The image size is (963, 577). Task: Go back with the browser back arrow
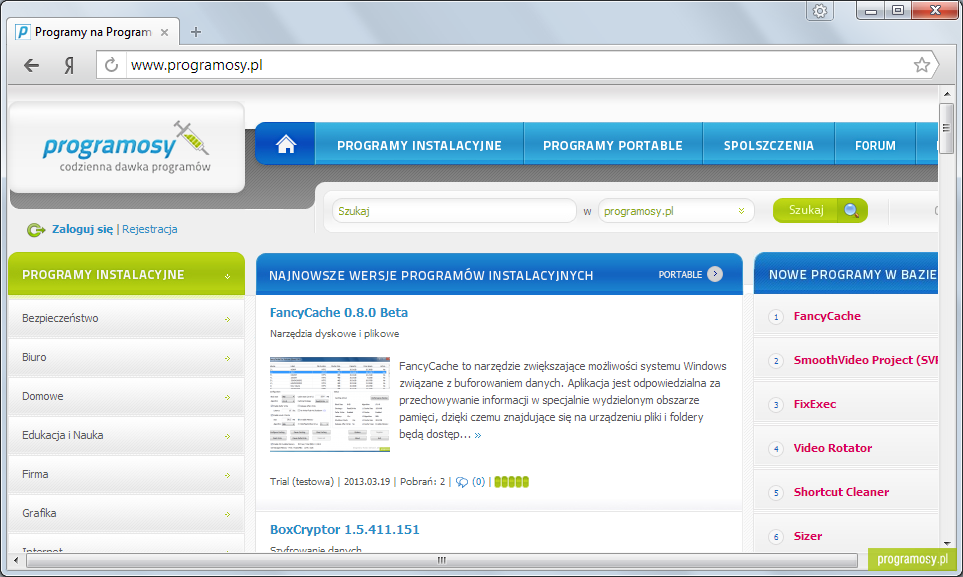coord(31,65)
